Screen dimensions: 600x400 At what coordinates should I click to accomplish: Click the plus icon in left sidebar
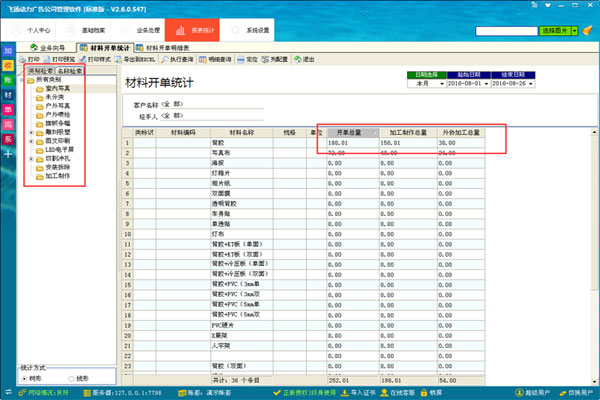pos(8,152)
